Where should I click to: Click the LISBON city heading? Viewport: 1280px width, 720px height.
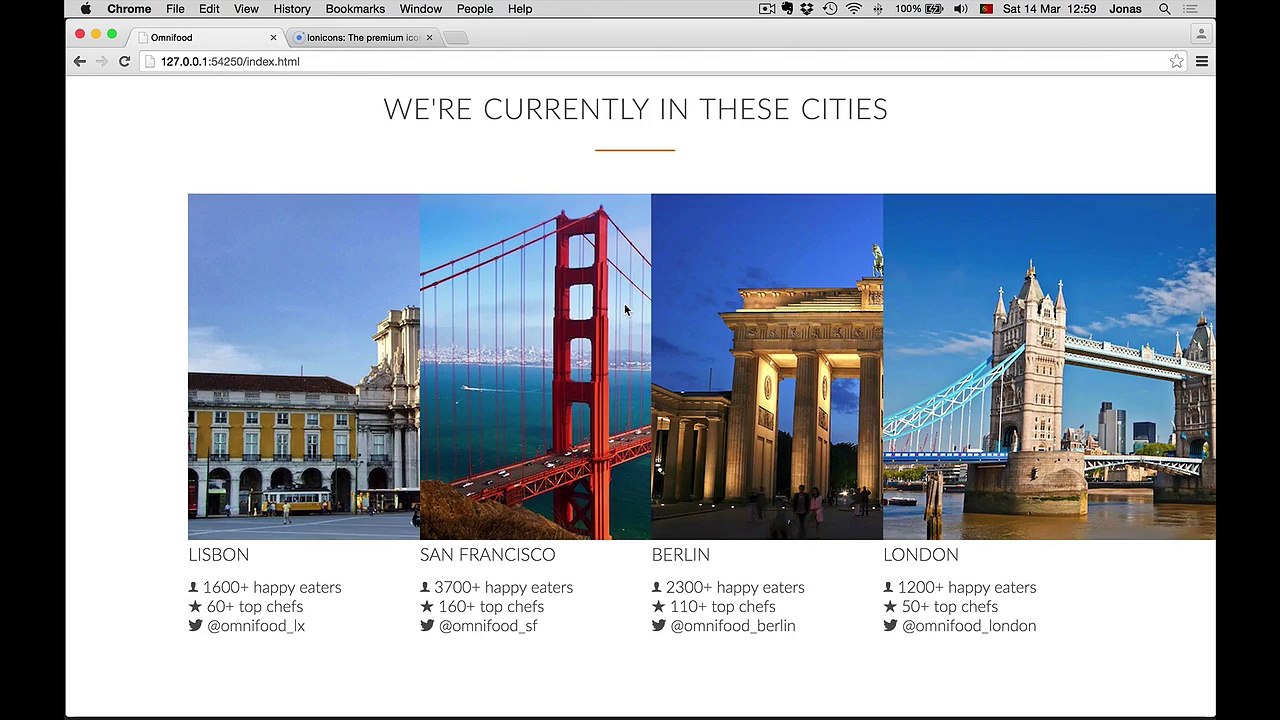[219, 555]
